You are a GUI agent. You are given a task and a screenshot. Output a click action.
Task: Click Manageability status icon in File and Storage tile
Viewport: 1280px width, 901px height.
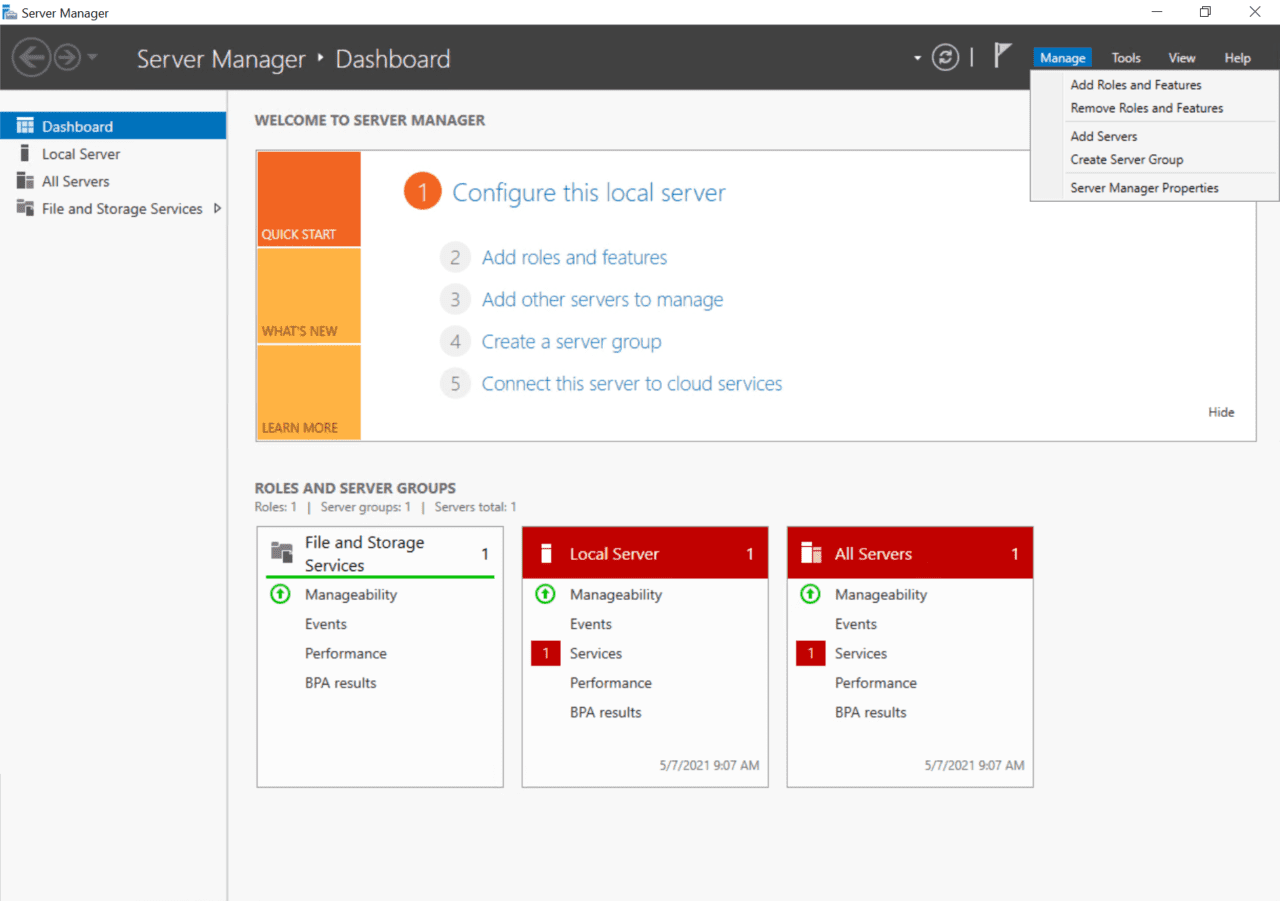tap(280, 594)
